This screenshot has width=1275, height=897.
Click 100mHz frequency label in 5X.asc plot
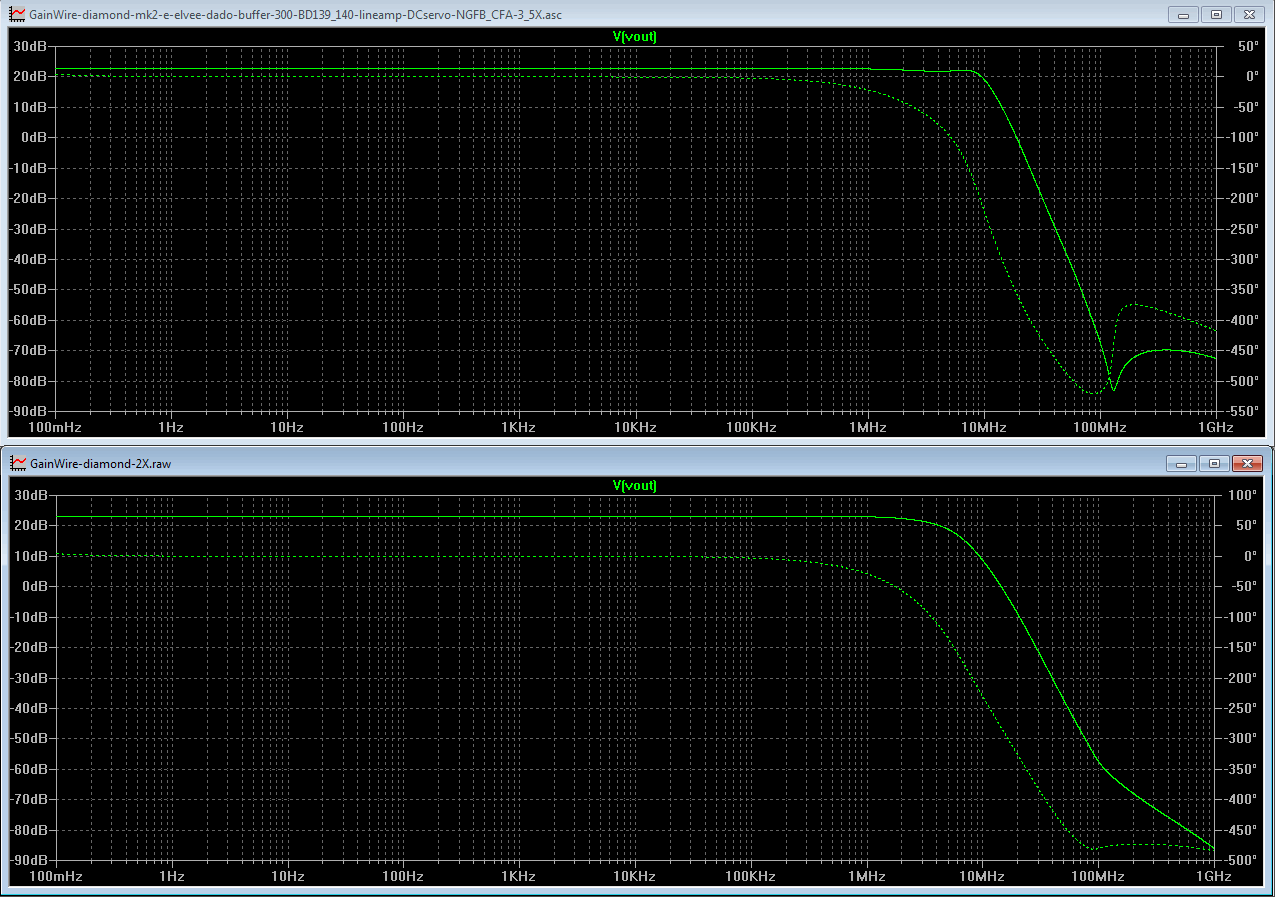click(55, 428)
